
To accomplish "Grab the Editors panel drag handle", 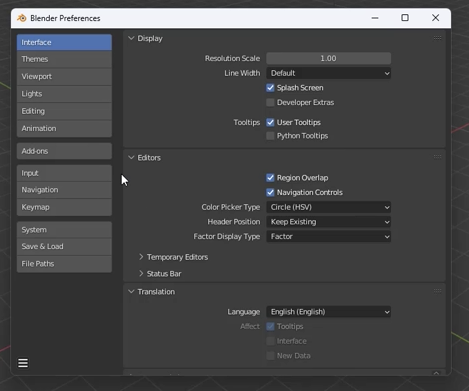I will pos(437,157).
